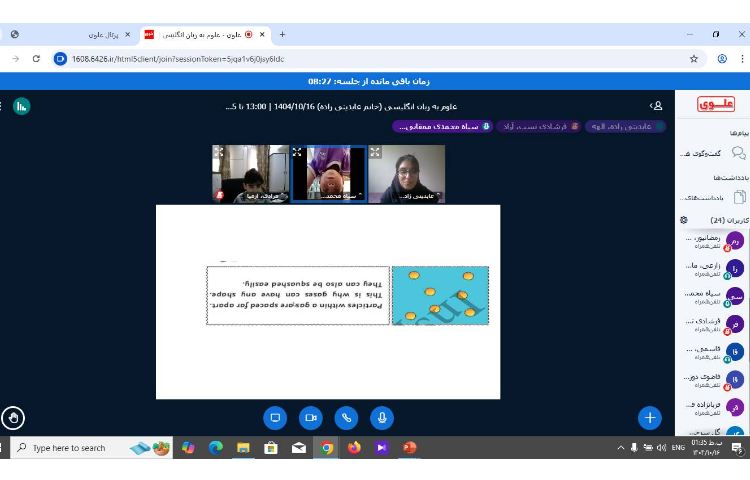Mute the microphone in the bottom toolbar

pos(381,418)
